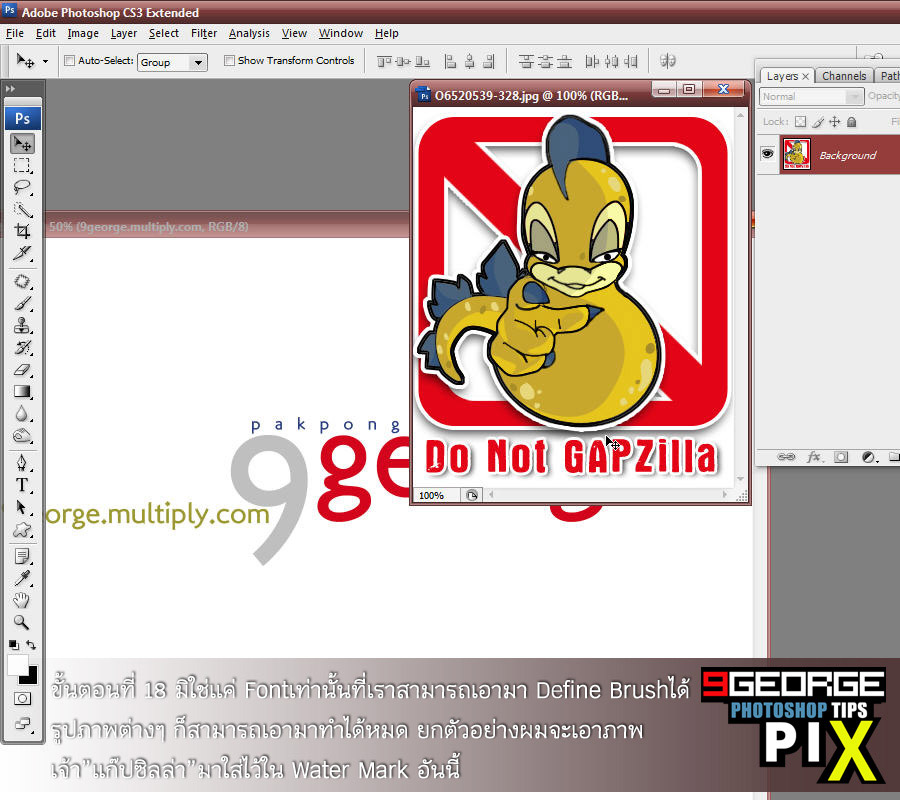Select the Clone Stamp tool

click(x=22, y=325)
